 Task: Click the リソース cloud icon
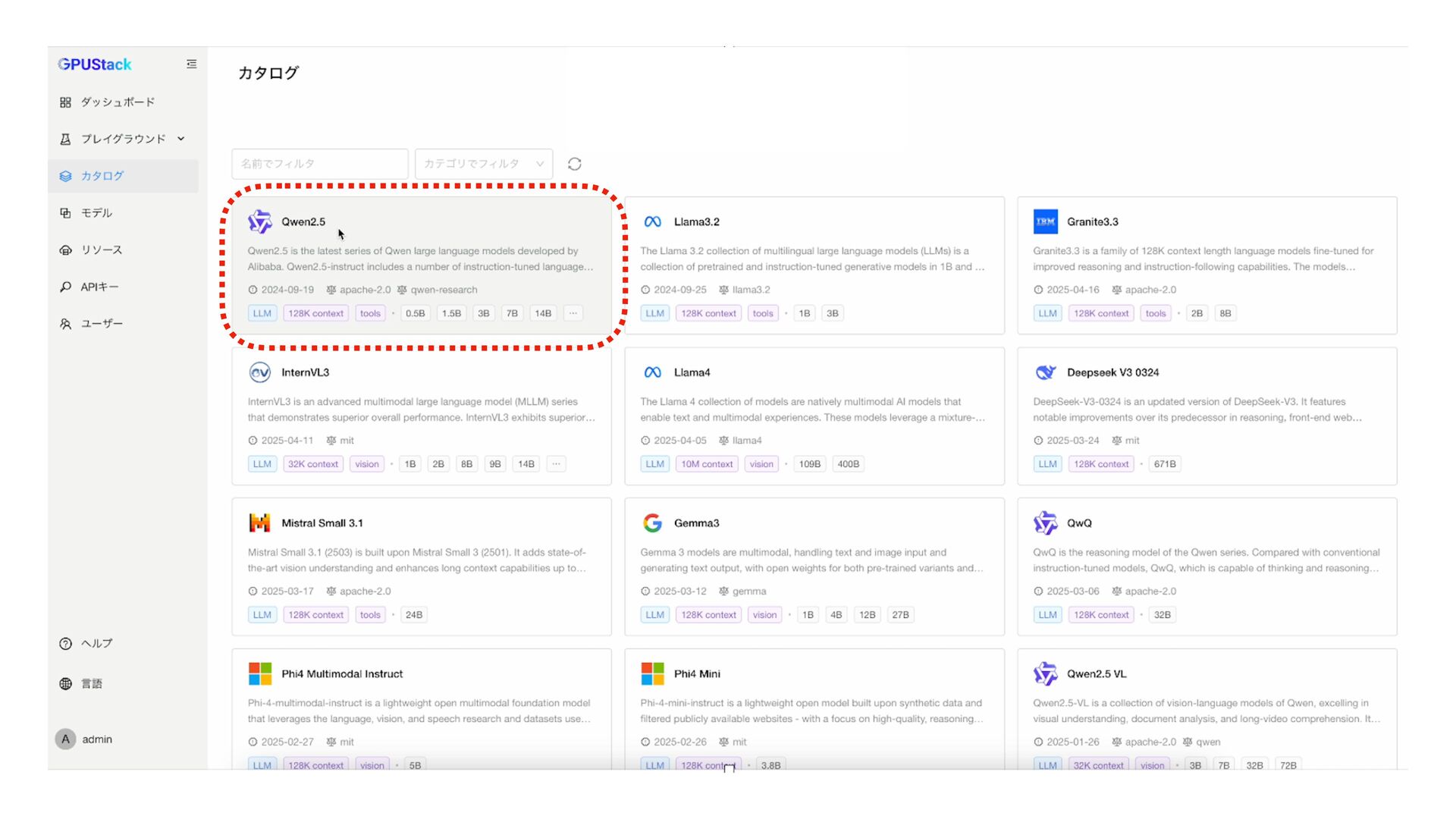[65, 250]
